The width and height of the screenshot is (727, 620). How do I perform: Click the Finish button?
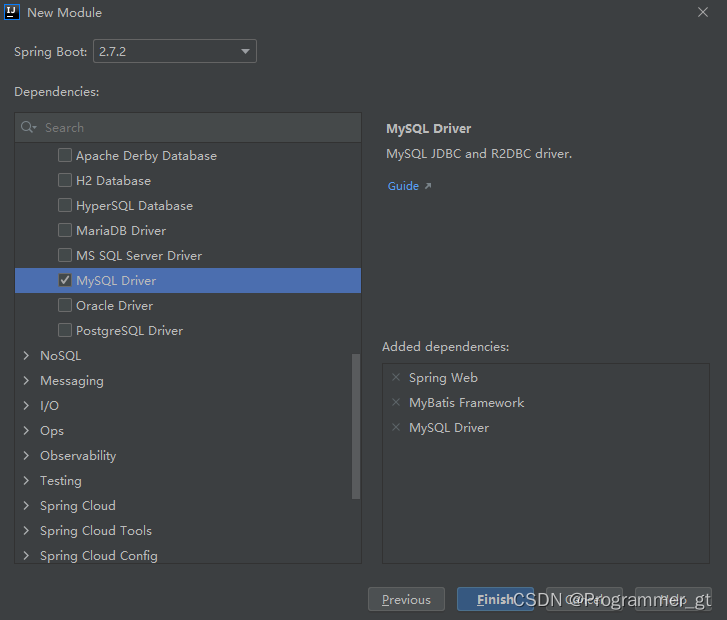pyautogui.click(x=495, y=599)
